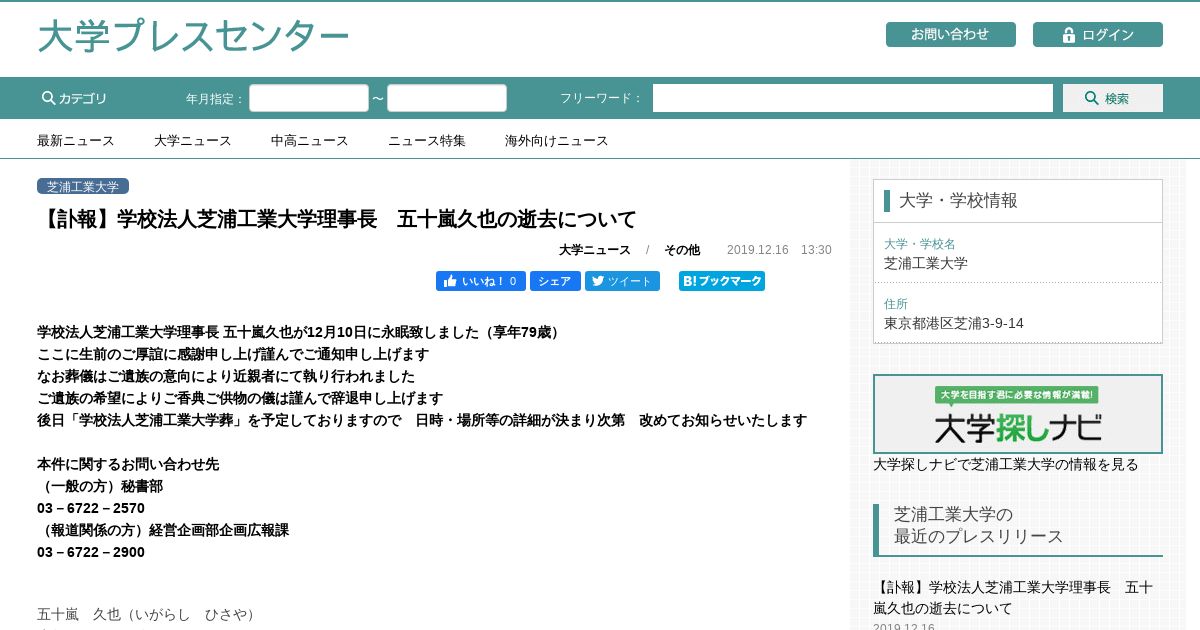Click 大学探しナビで芝浦工業大学の情報を見る link
This screenshot has height=630, width=1200.
[x=1006, y=464]
